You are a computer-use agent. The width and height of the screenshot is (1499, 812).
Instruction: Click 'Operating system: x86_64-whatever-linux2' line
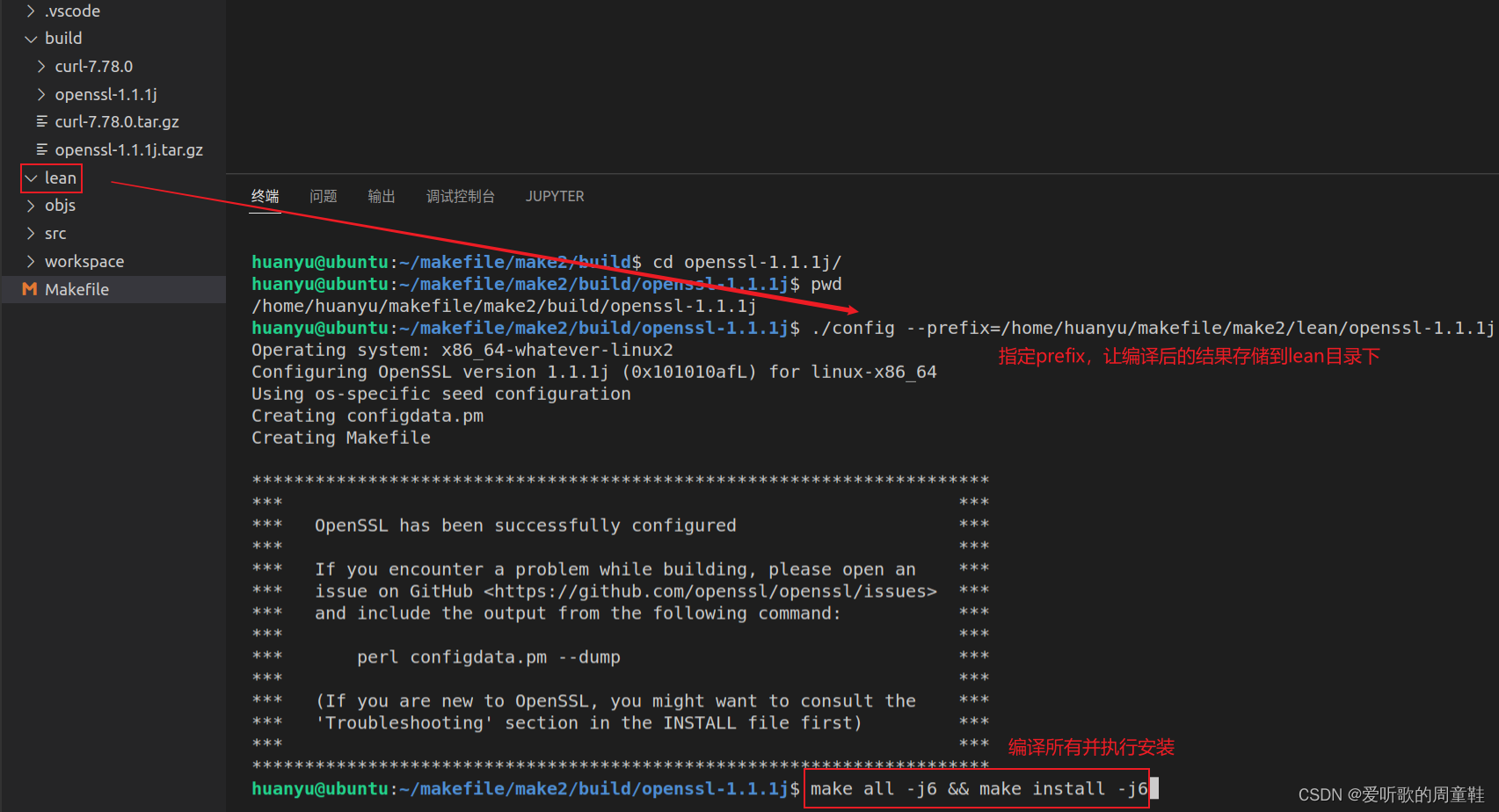(462, 350)
